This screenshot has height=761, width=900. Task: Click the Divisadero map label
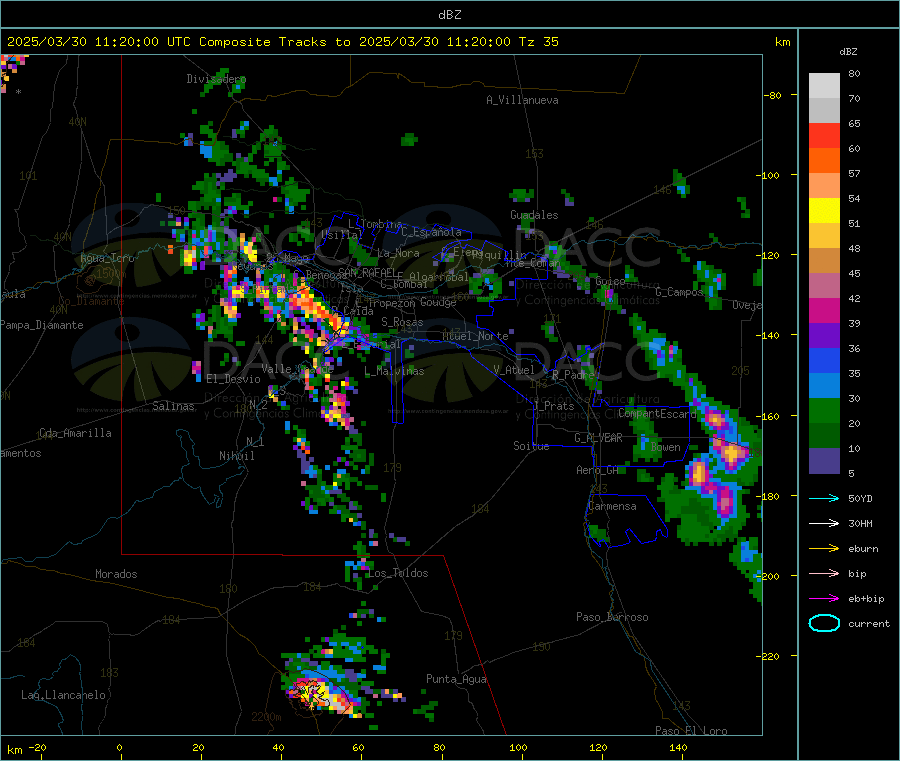click(216, 79)
